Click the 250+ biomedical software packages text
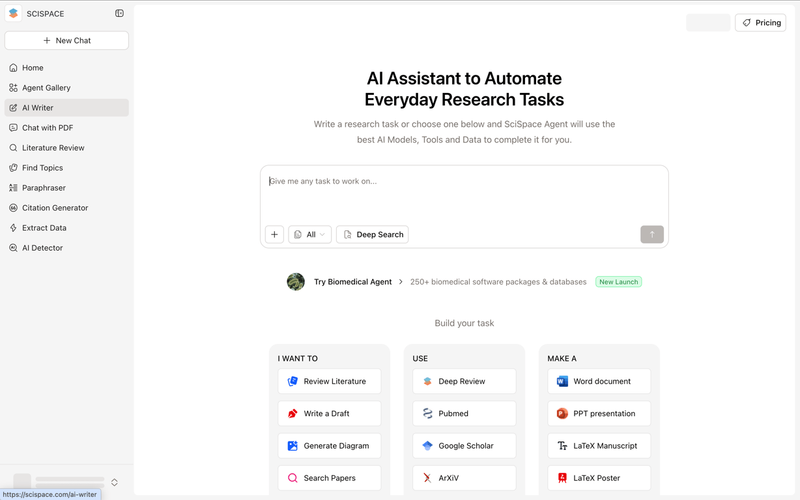800x500 pixels. pos(498,282)
